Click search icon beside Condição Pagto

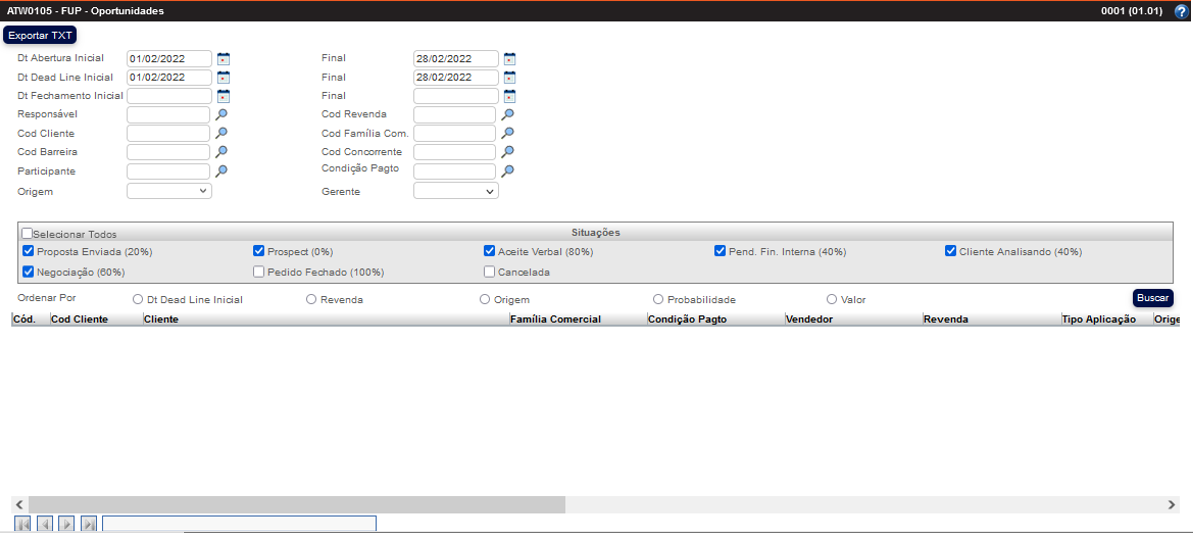[508, 172]
